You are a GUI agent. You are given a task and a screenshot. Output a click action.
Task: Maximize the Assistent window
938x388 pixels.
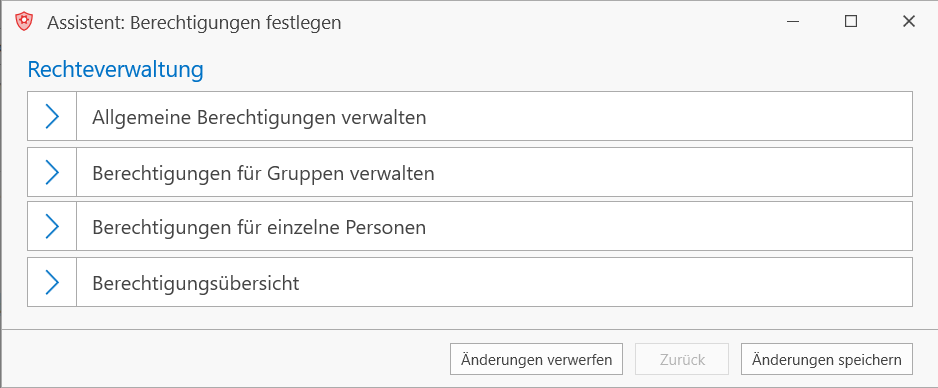point(851,22)
